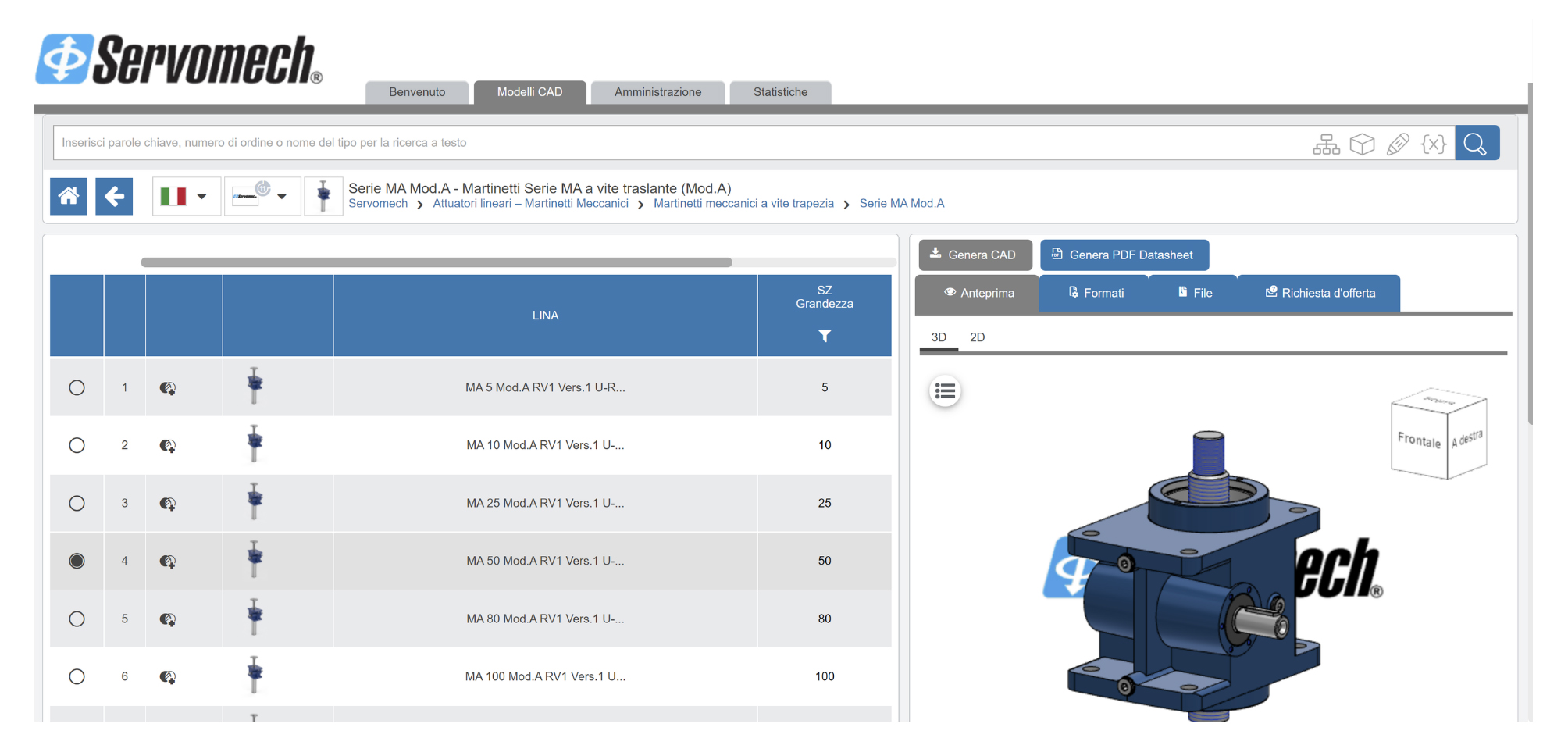
Task: Select radio button for row 5 MA 80
Action: (x=77, y=619)
